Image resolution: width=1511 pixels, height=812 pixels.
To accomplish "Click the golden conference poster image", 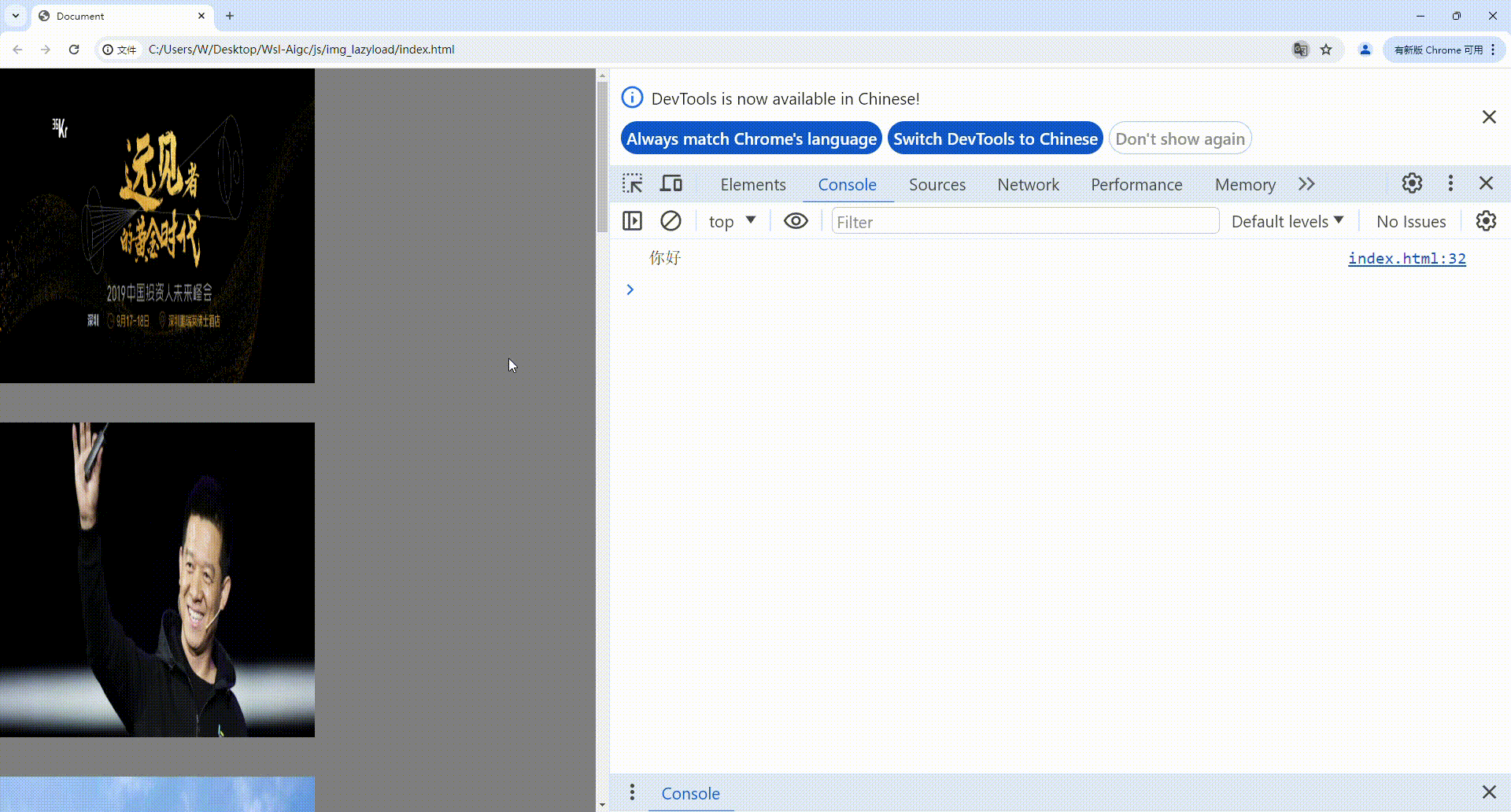I will tap(157, 226).
